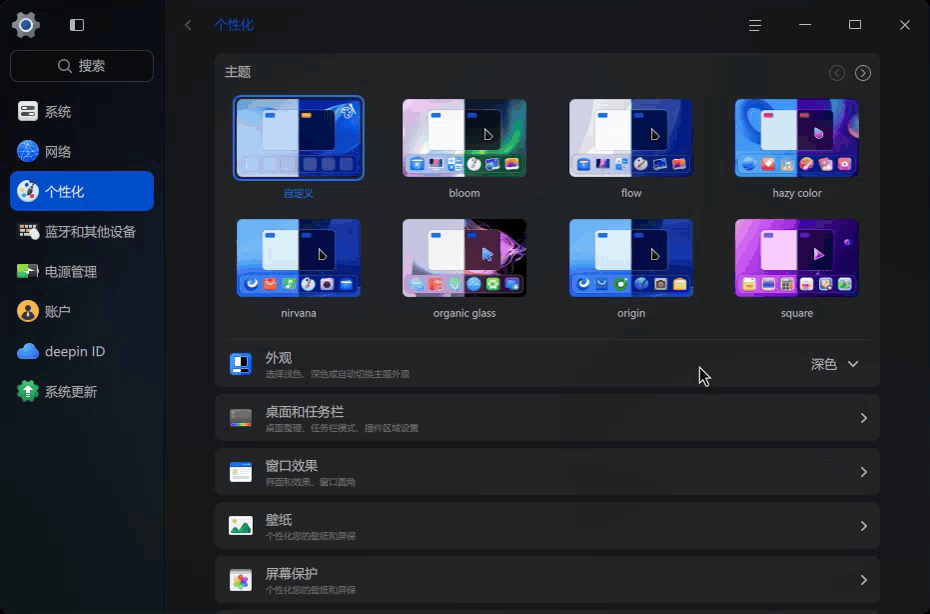930x614 pixels.
Task: Click the bloom theme label
Action: point(464,193)
